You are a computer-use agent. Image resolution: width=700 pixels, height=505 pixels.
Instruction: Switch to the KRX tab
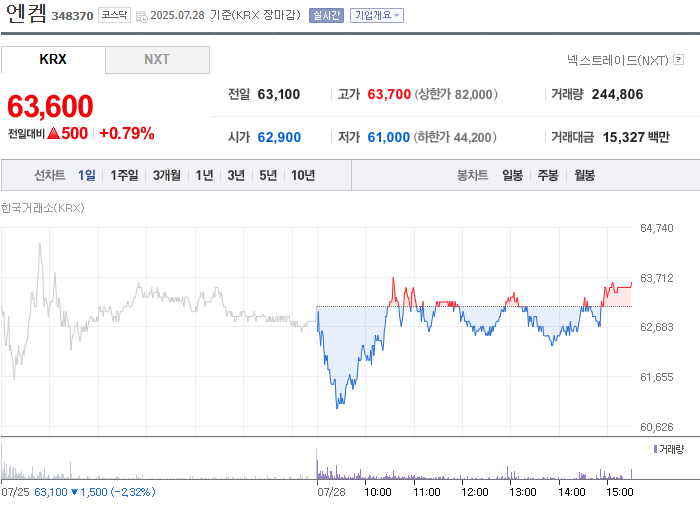(53, 59)
